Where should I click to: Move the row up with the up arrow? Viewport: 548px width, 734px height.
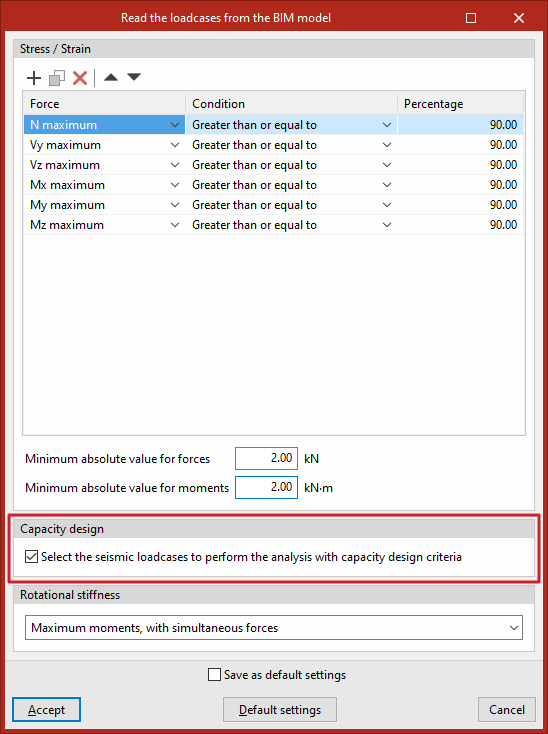[x=111, y=77]
